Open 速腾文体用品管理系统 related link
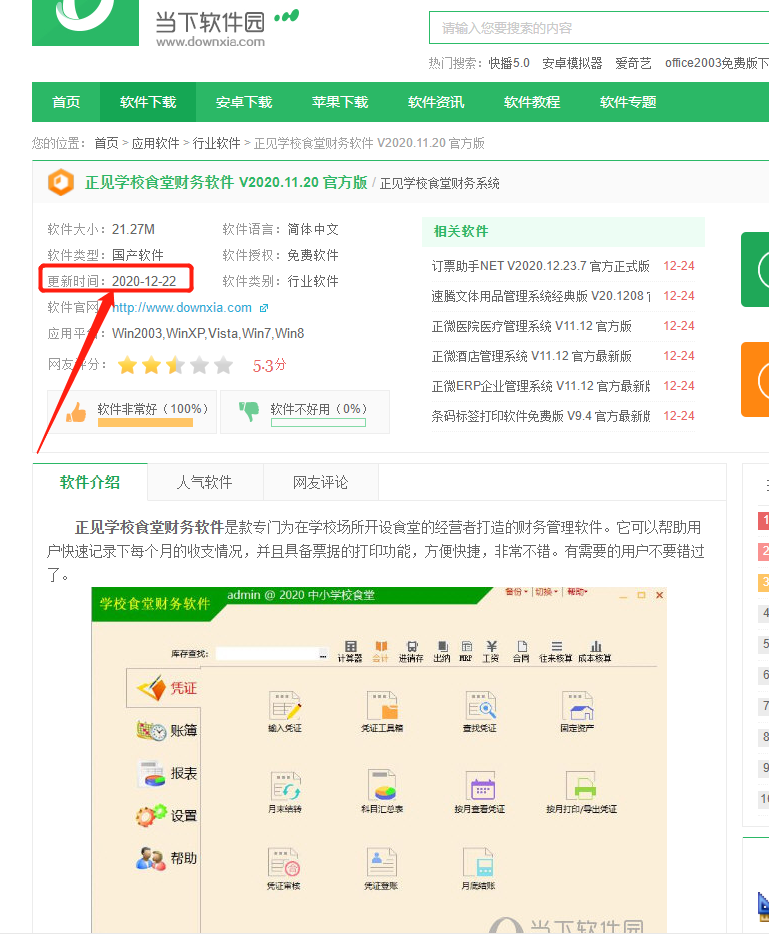This screenshot has width=769, height=940. click(541, 296)
